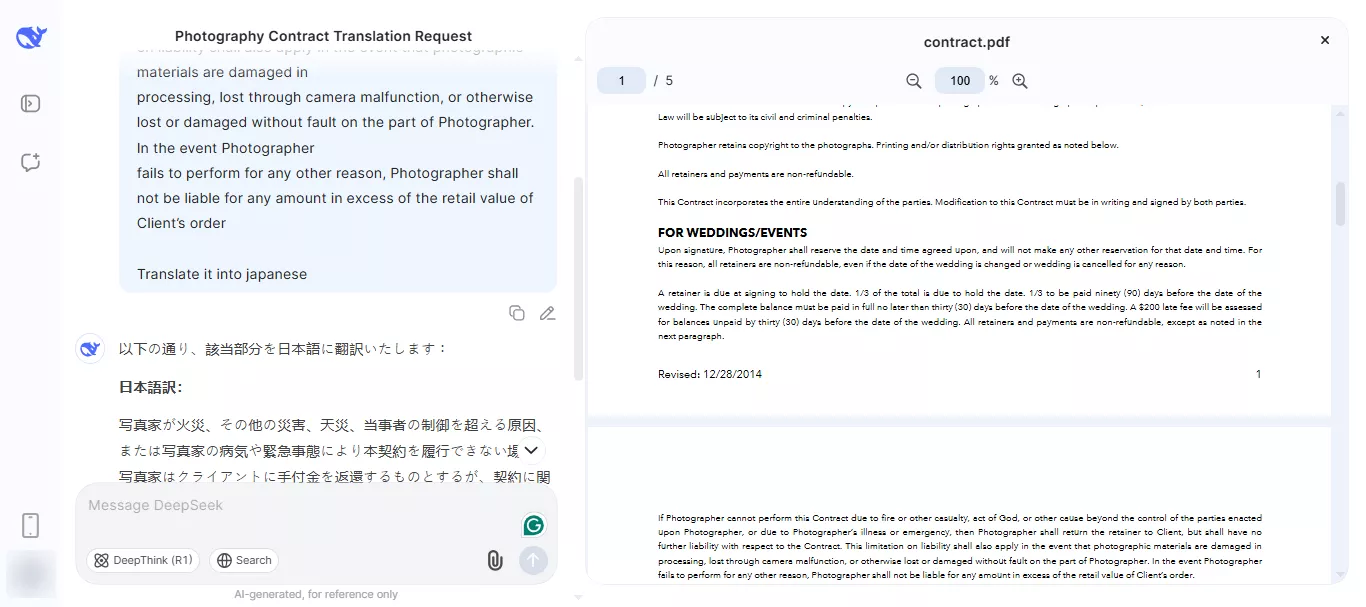This screenshot has width=1366, height=607.
Task: Start a new chat from the sidebar
Action: click(x=30, y=162)
